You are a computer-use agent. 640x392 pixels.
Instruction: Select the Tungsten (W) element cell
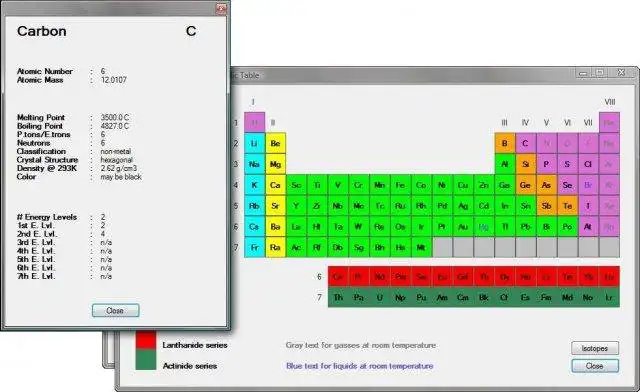pyautogui.click(x=359, y=227)
